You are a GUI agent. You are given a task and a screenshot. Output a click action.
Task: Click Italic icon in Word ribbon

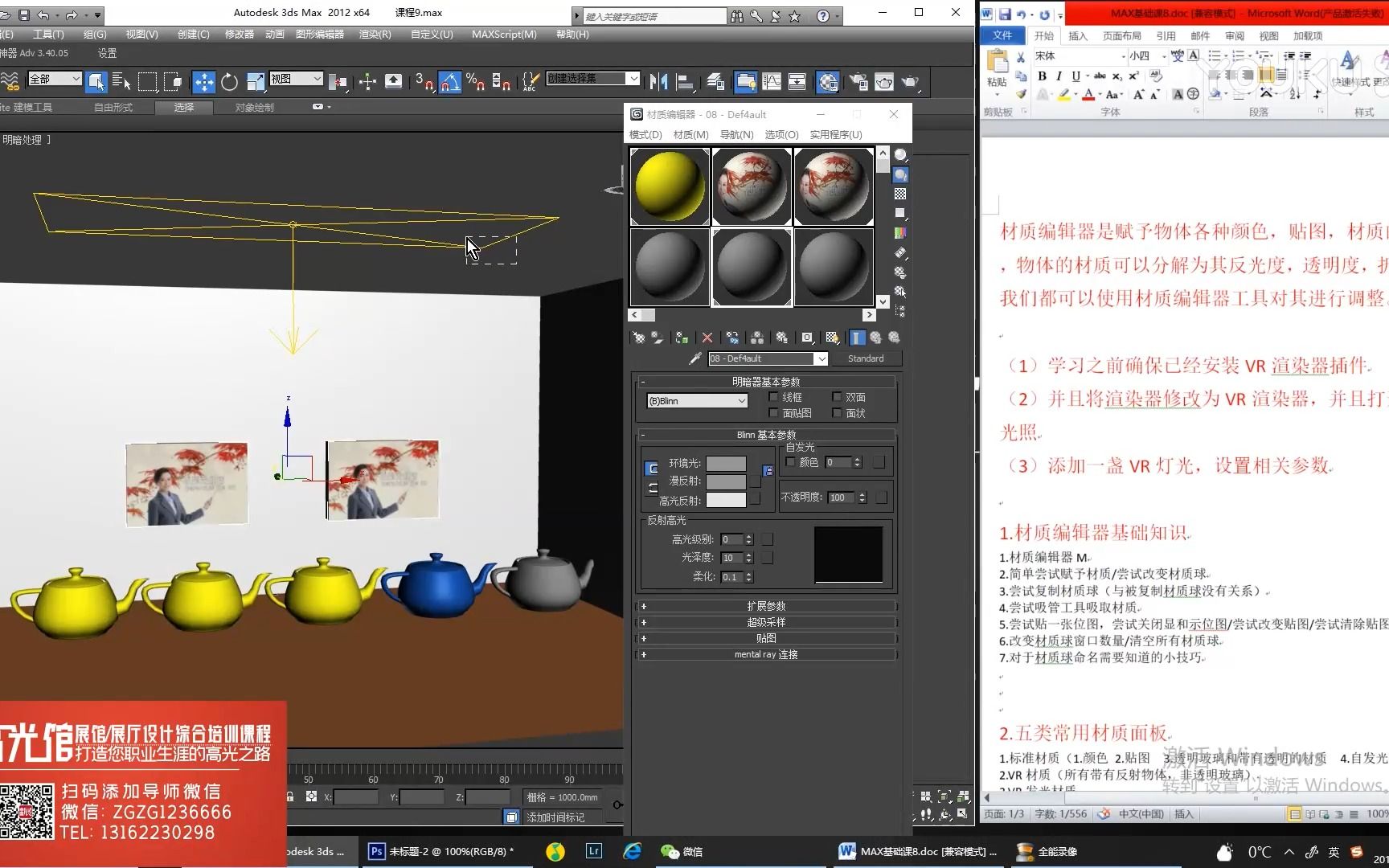point(1059,76)
